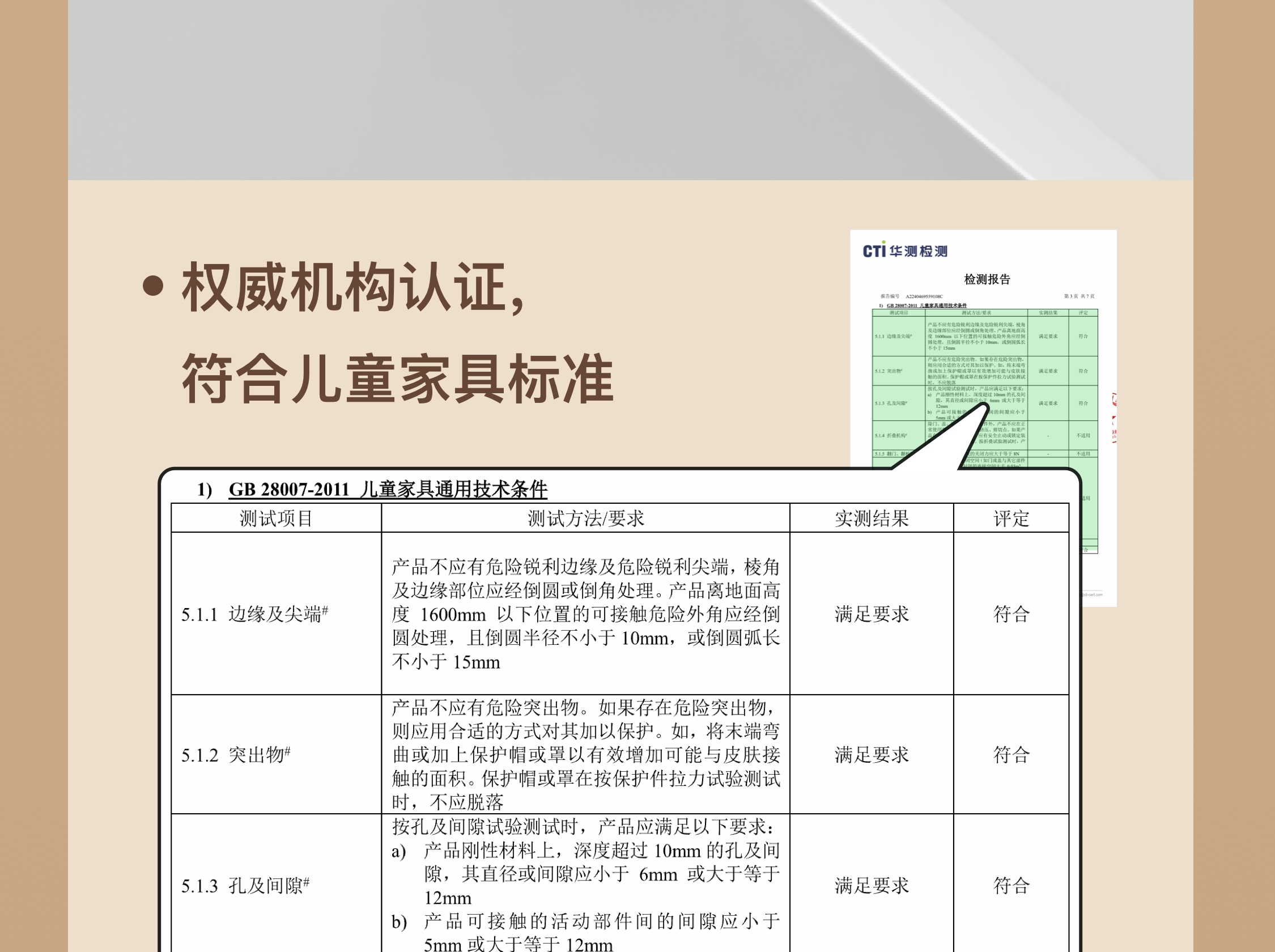Click 符合 in the 5.1.2 row
Screen dimensions: 1275x952
[1011, 754]
